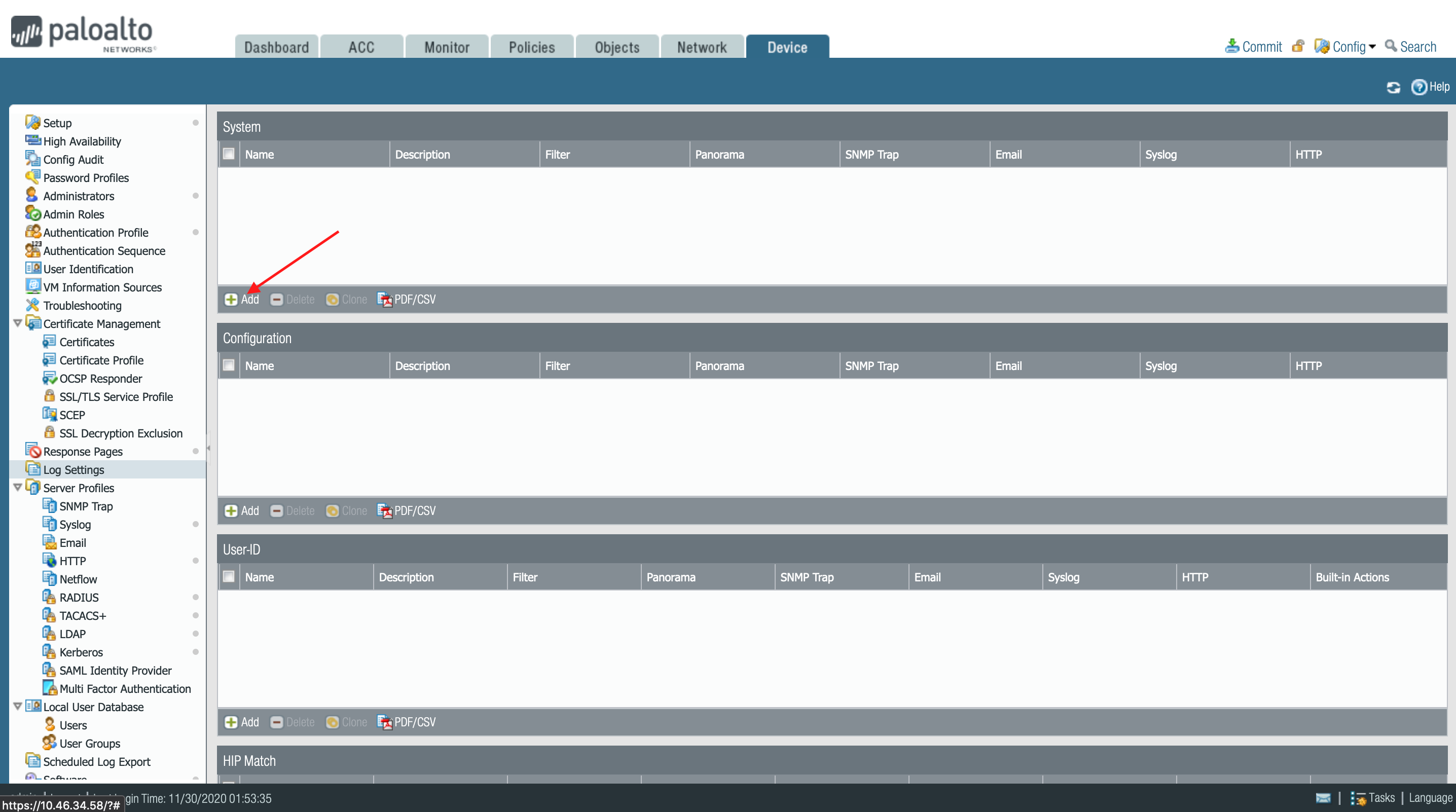
Task: Collapse the Certificate Management tree section
Action: click(x=18, y=323)
